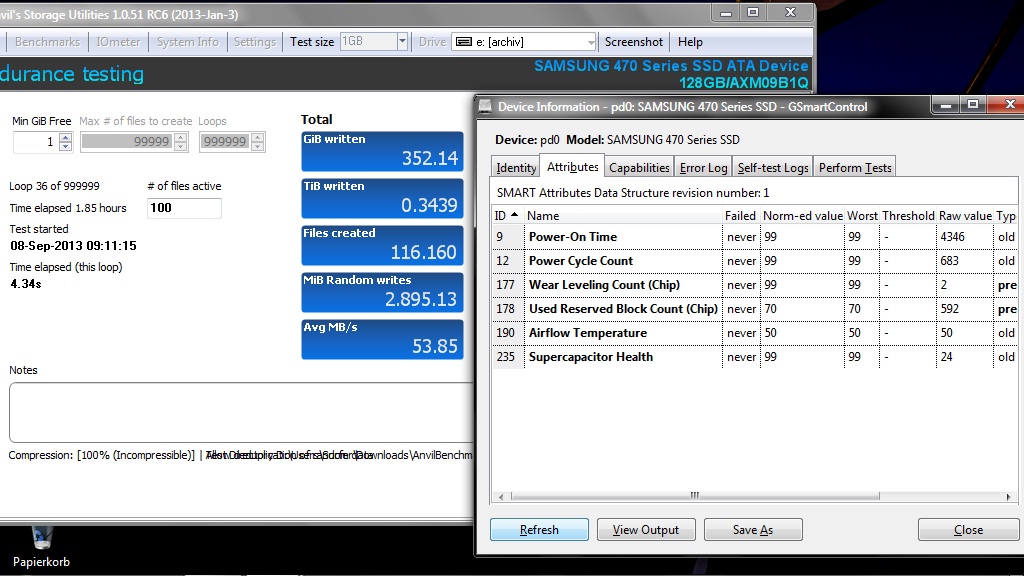
Task: Click the Screenshot button
Action: (633, 42)
